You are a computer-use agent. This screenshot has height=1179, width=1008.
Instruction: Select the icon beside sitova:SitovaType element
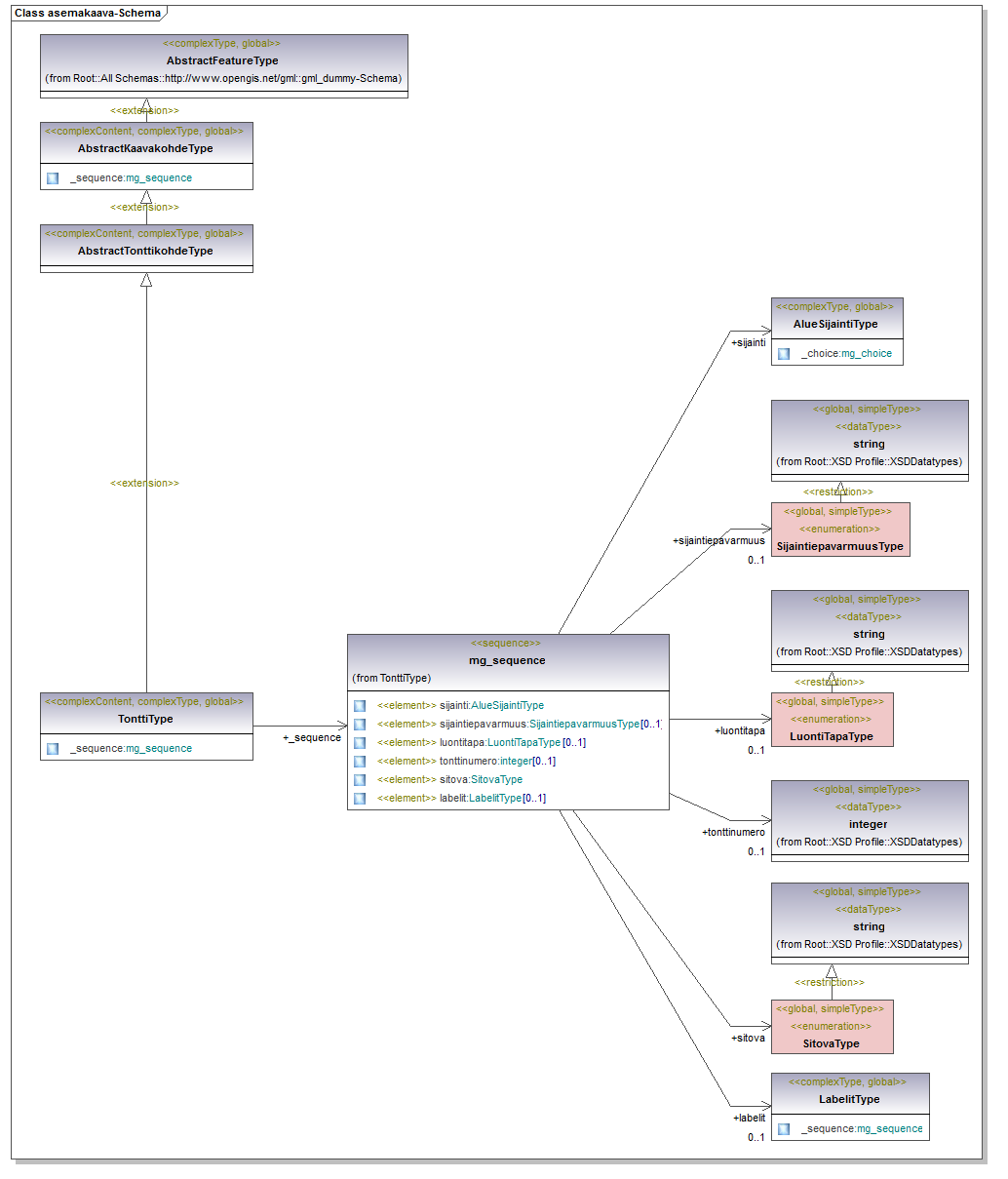pyautogui.click(x=360, y=780)
